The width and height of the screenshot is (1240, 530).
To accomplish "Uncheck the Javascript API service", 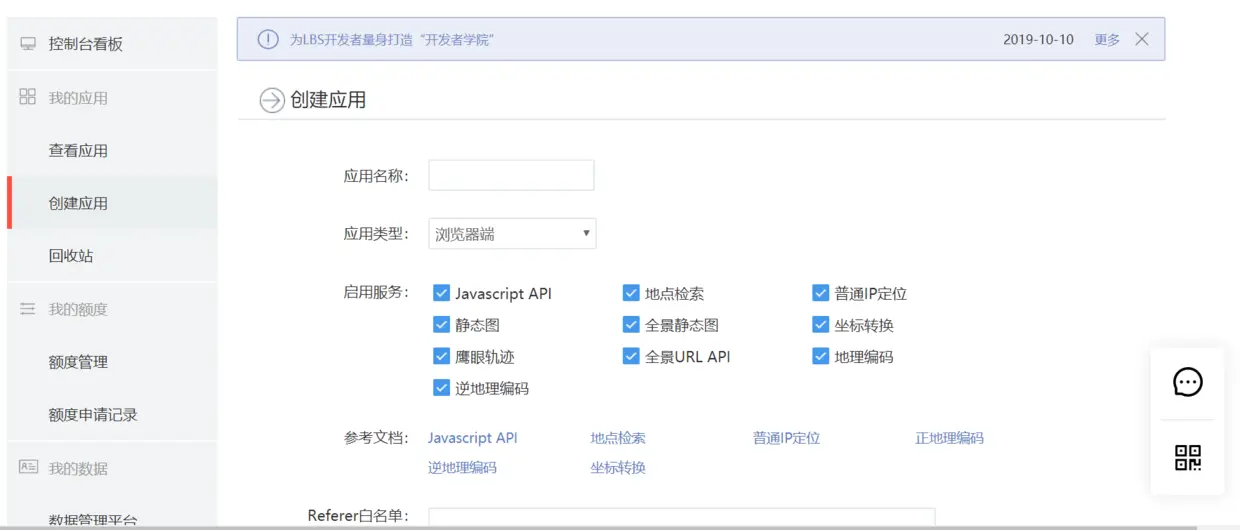I will click(x=441, y=293).
